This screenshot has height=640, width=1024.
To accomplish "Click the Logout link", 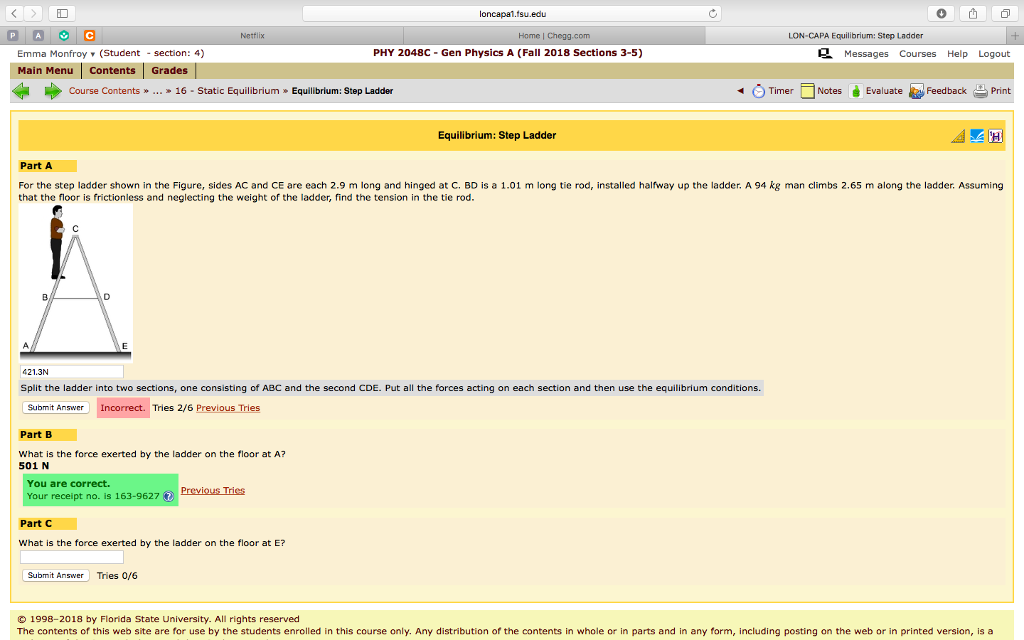I will coord(994,54).
